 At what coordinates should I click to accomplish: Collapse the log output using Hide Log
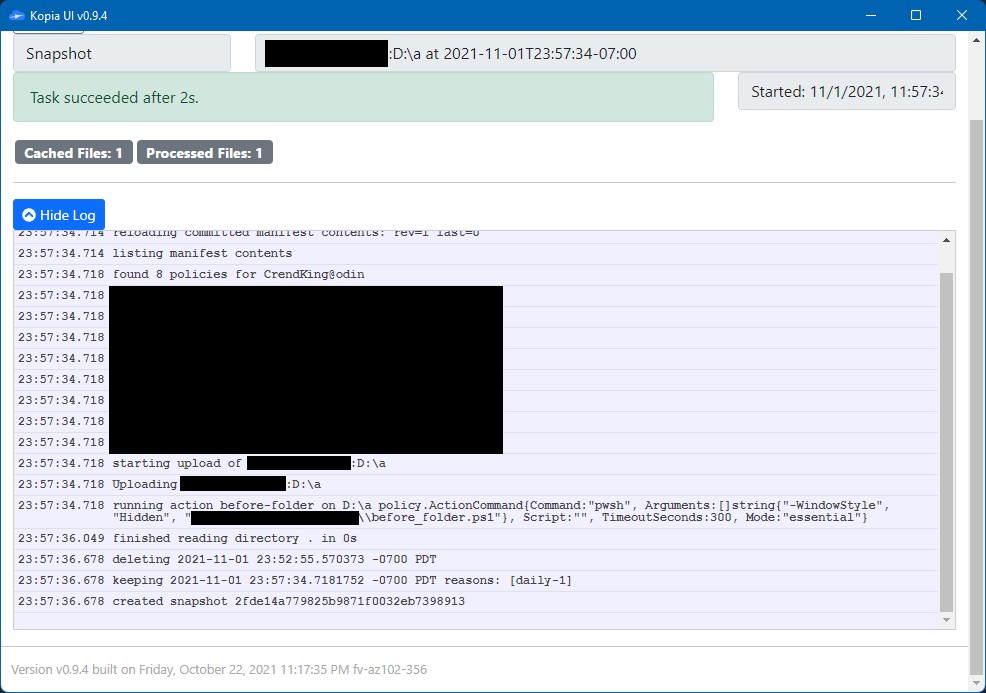(58, 214)
